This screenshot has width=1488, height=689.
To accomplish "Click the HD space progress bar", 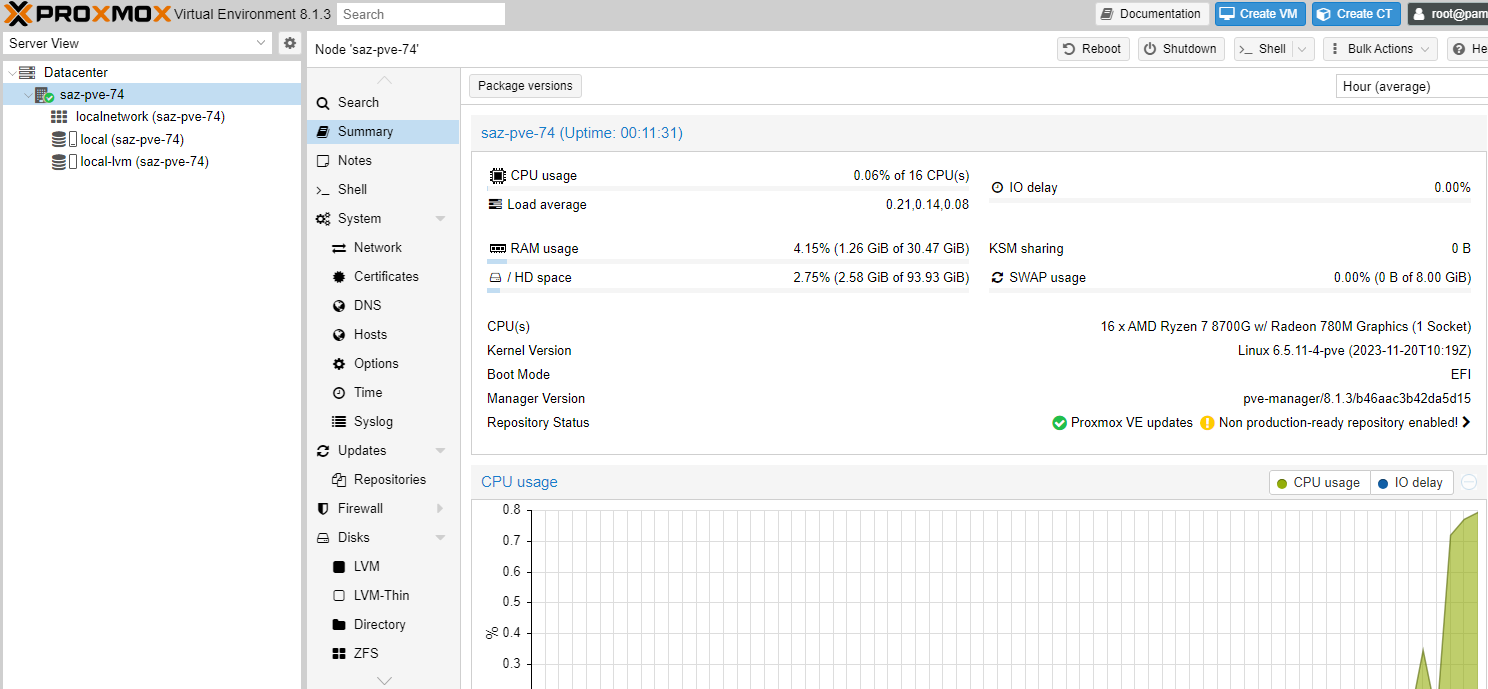I will tap(728, 291).
